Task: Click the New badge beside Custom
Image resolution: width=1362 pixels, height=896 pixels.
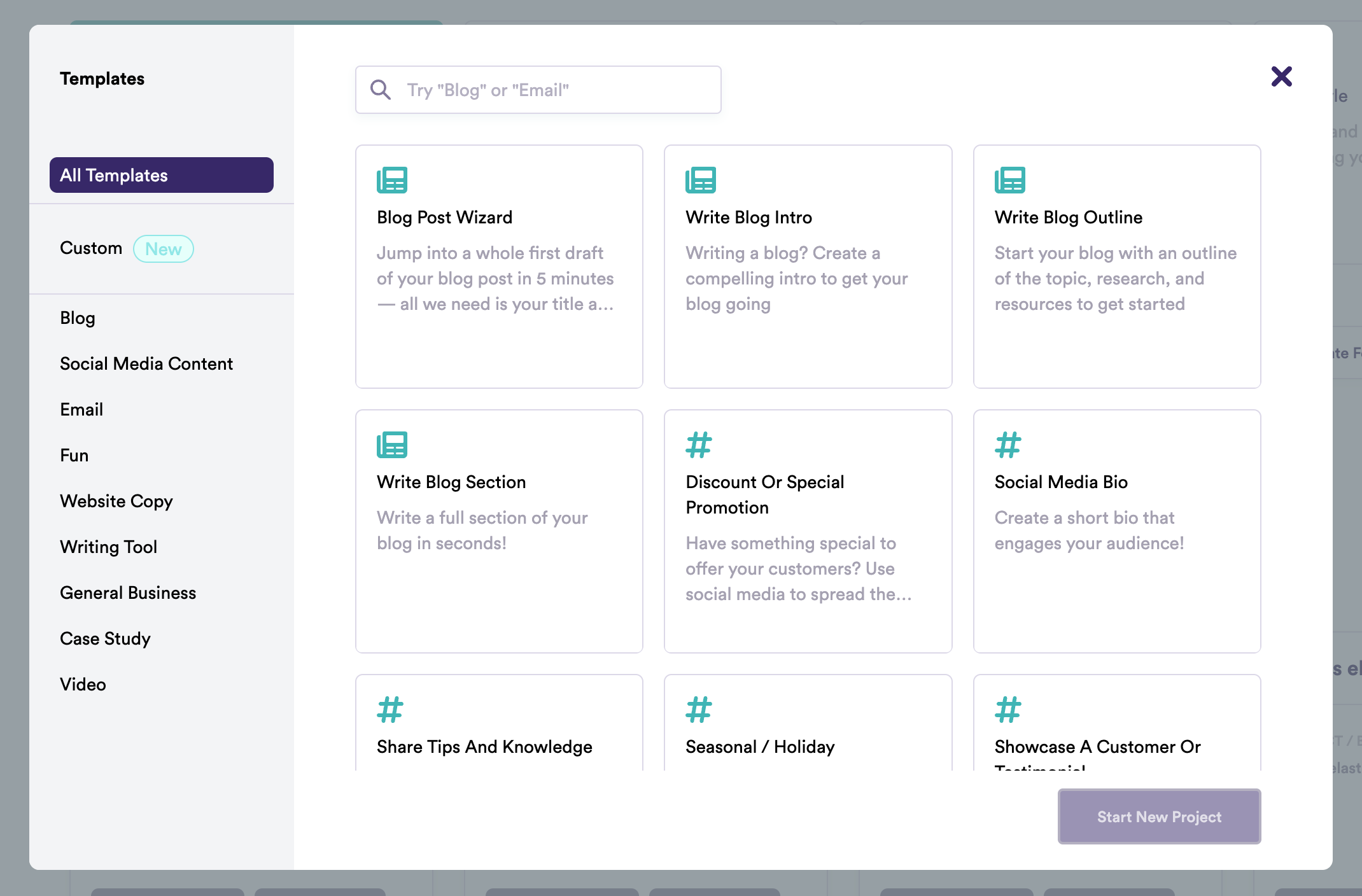Action: click(x=164, y=249)
